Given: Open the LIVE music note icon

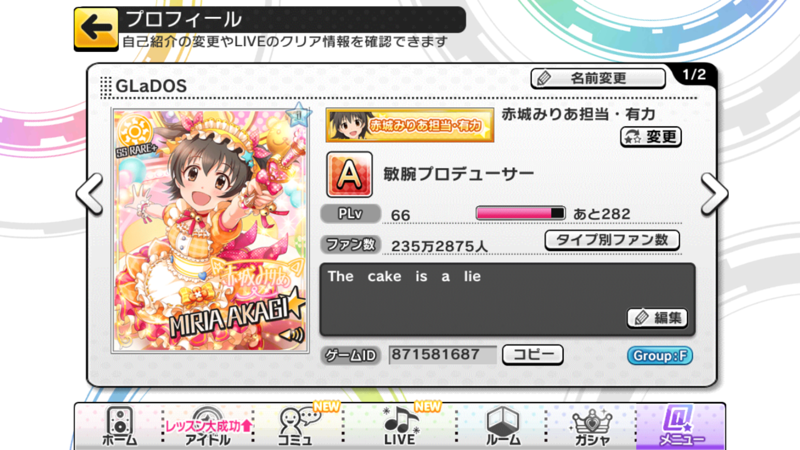Looking at the screenshot, I should (x=401, y=427).
